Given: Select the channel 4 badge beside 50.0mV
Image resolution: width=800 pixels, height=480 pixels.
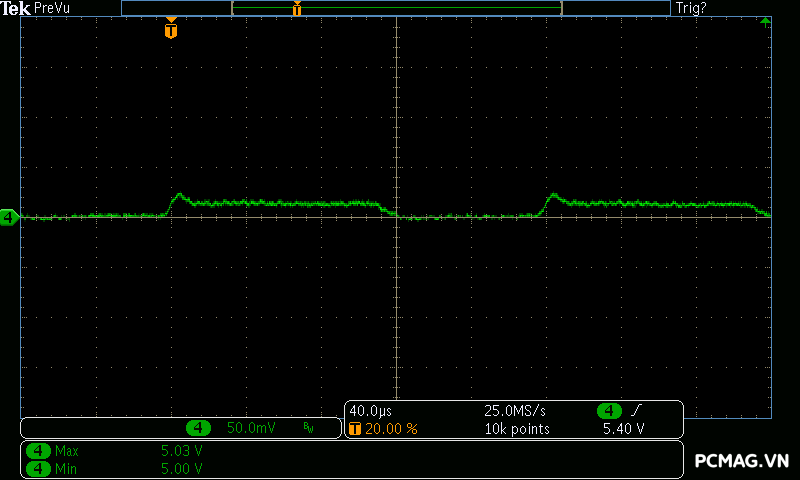Looking at the screenshot, I should coord(199,428).
